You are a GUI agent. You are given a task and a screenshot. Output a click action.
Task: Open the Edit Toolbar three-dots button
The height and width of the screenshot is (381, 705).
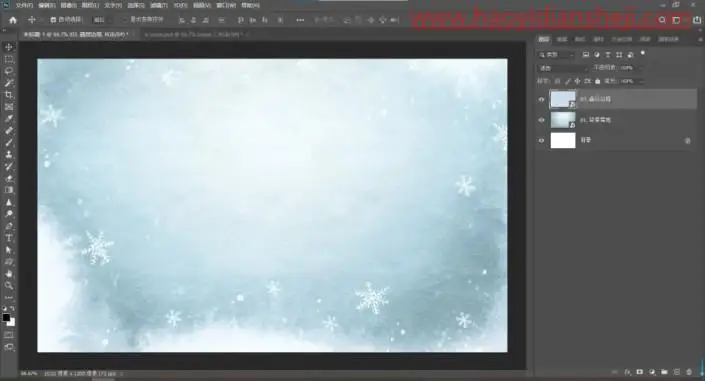9,298
